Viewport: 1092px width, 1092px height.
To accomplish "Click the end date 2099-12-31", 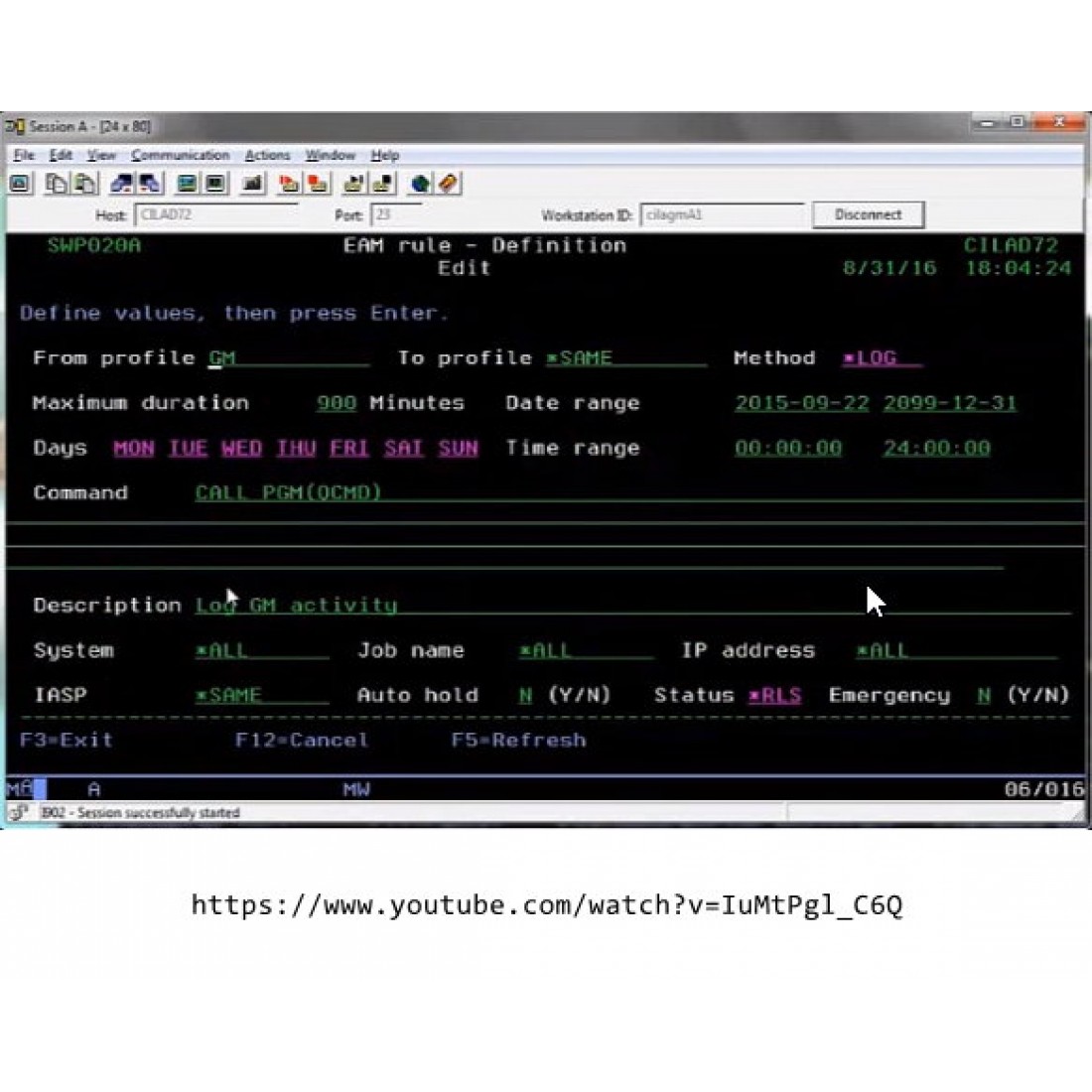I will (950, 403).
